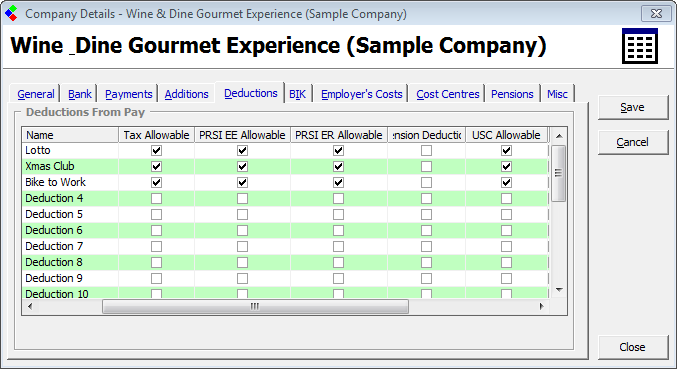Check USC Allowable for Deduction 4
The image size is (677, 369).
point(506,199)
